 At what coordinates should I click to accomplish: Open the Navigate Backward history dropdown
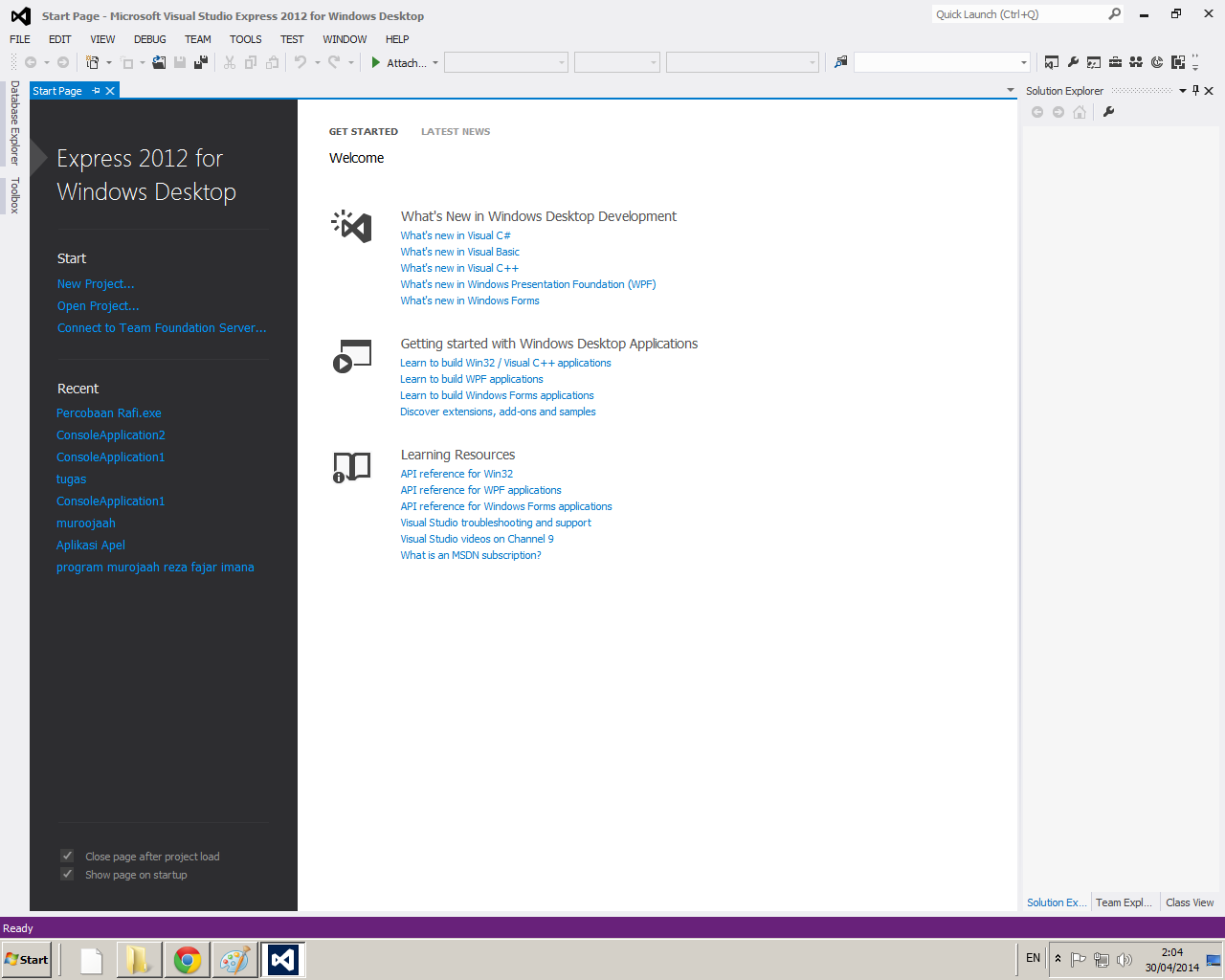tap(47, 63)
